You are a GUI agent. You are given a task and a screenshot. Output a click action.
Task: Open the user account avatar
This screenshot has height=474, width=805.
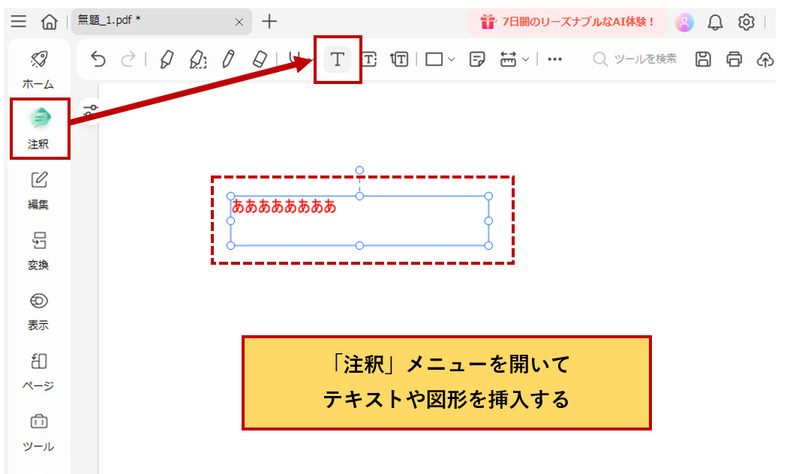tap(684, 22)
